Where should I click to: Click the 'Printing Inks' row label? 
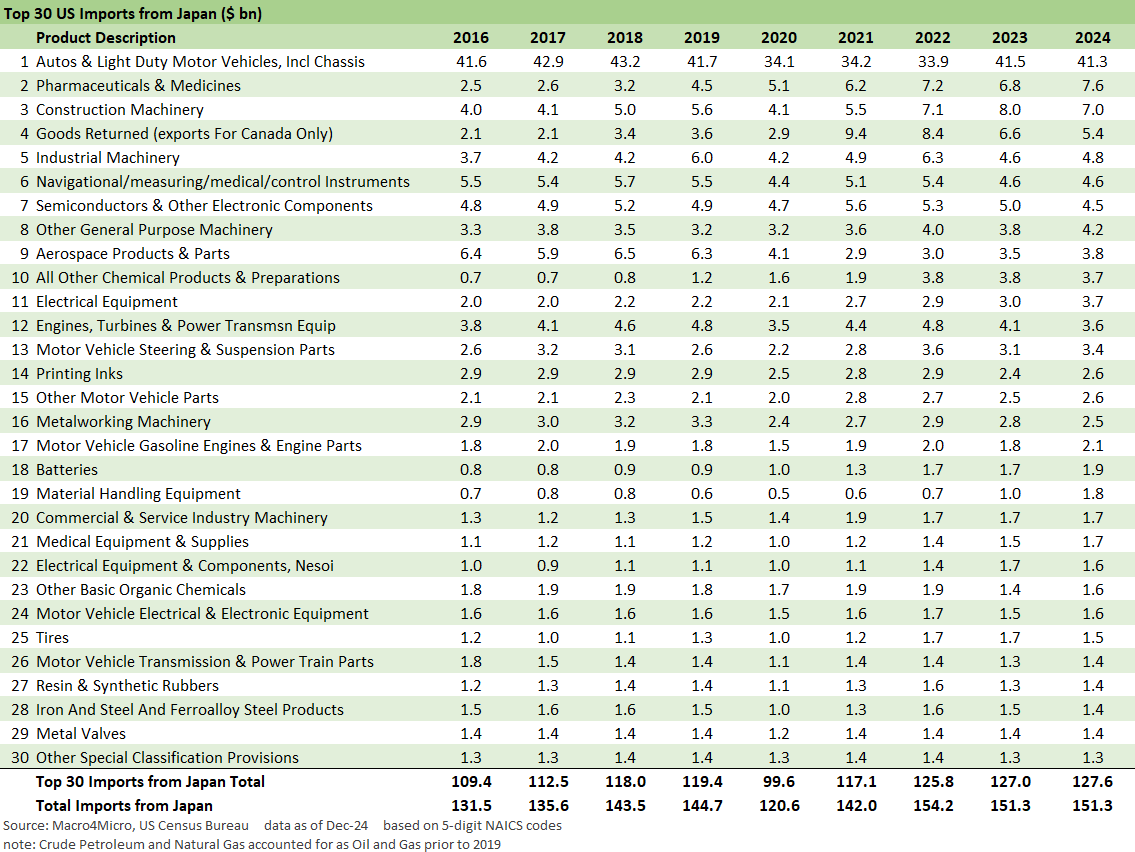(x=80, y=374)
